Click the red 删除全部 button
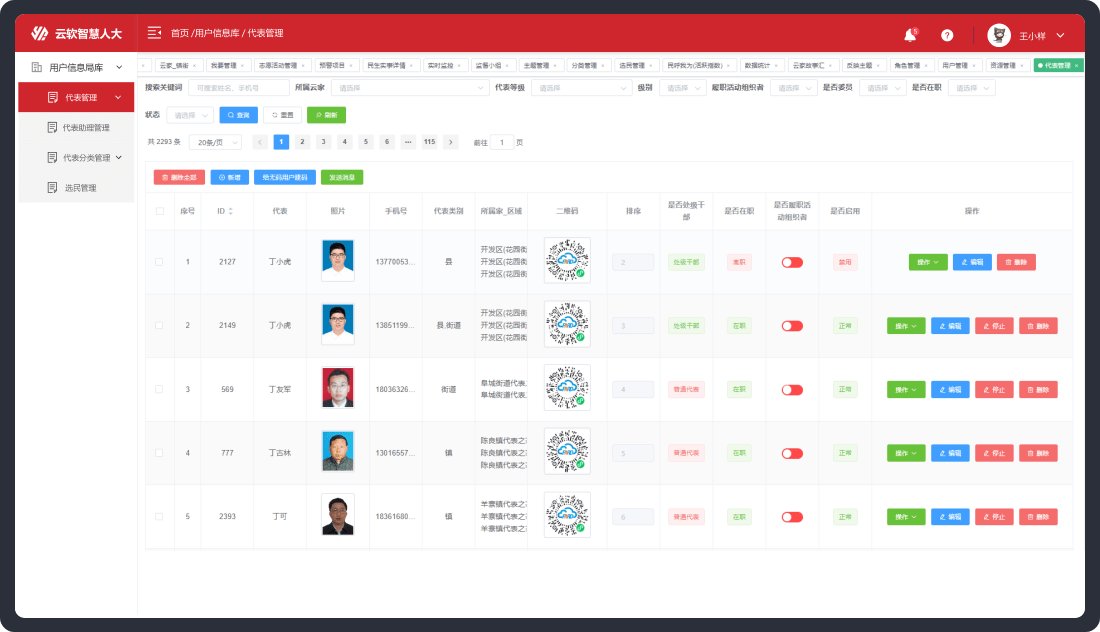This screenshot has width=1100, height=632. 179,177
